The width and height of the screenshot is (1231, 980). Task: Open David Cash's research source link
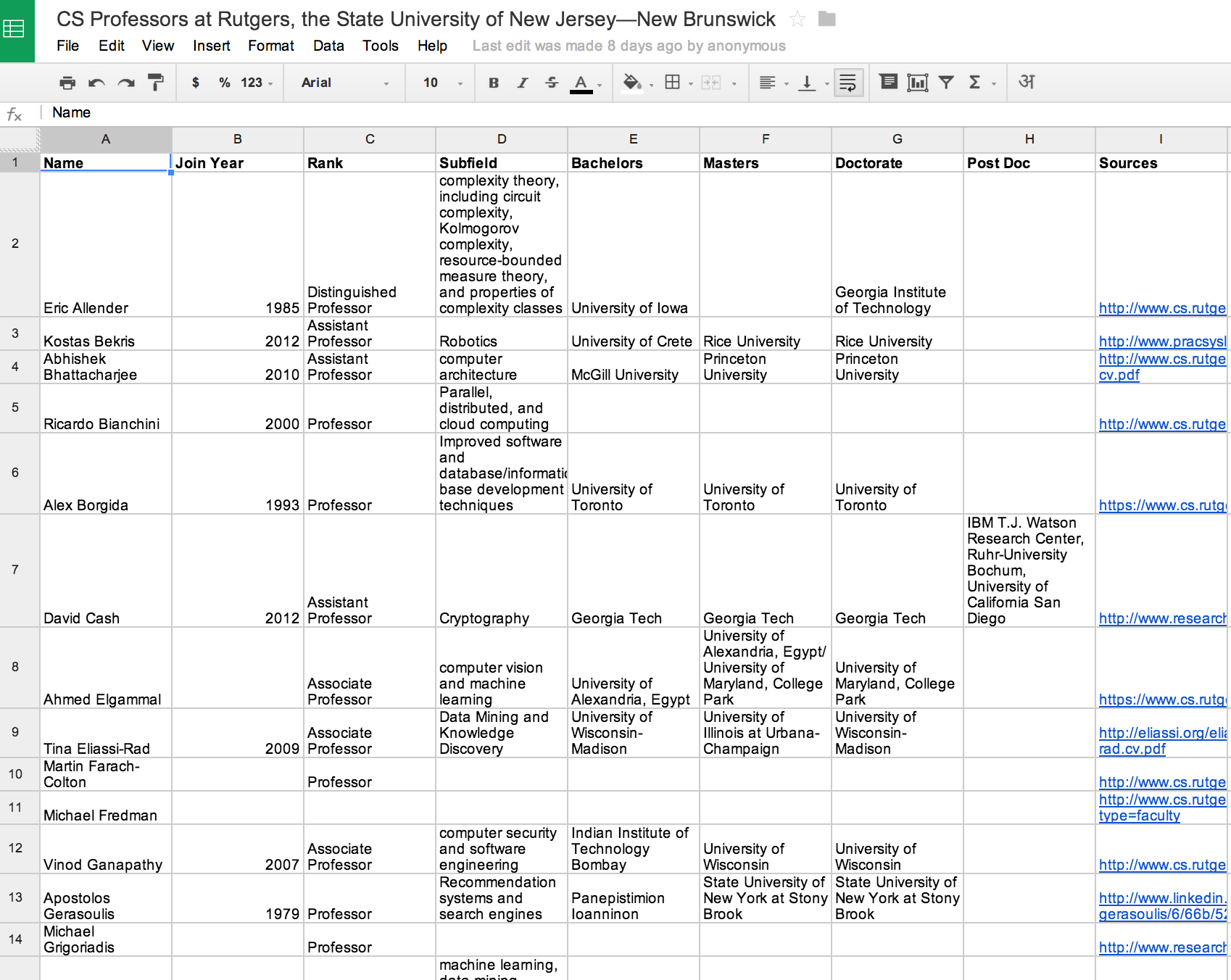[x=1162, y=618]
